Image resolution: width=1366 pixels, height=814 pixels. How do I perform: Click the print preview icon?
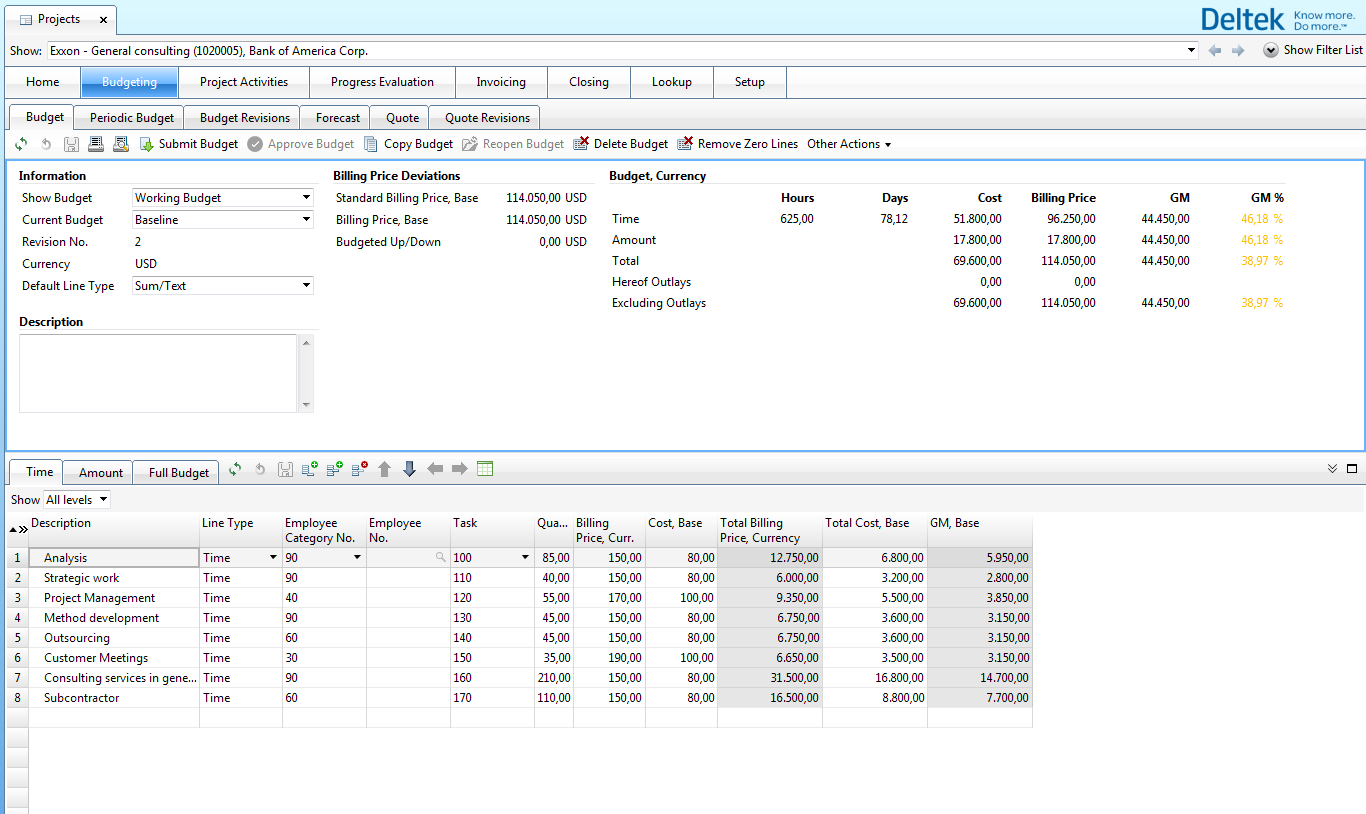click(121, 144)
